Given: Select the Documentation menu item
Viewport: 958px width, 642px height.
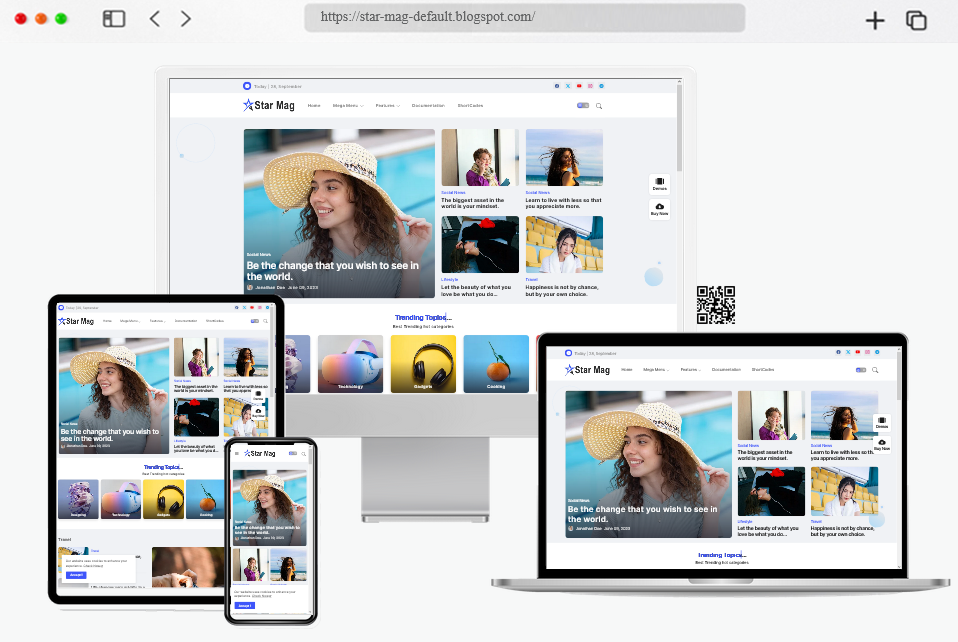Looking at the screenshot, I should 428,106.
